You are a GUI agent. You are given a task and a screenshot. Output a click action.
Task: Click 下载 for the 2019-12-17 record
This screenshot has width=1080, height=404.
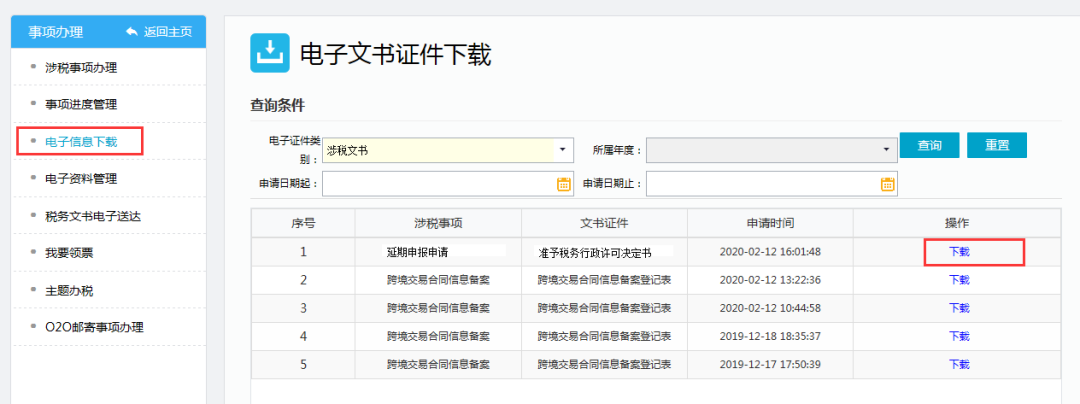pos(959,364)
